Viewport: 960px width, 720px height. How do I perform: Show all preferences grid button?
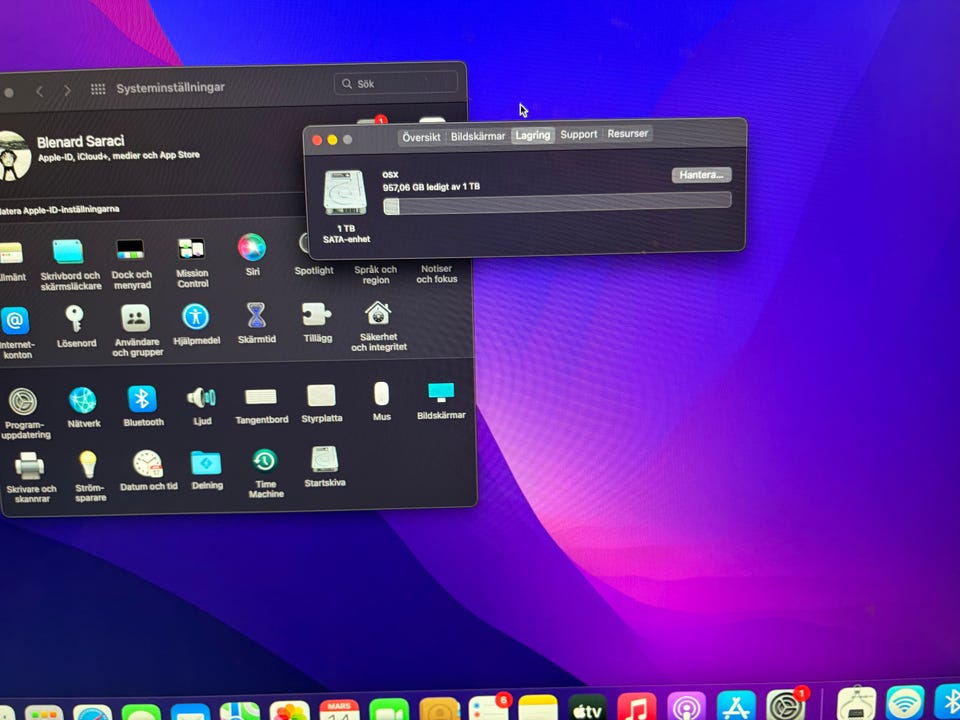[98, 89]
